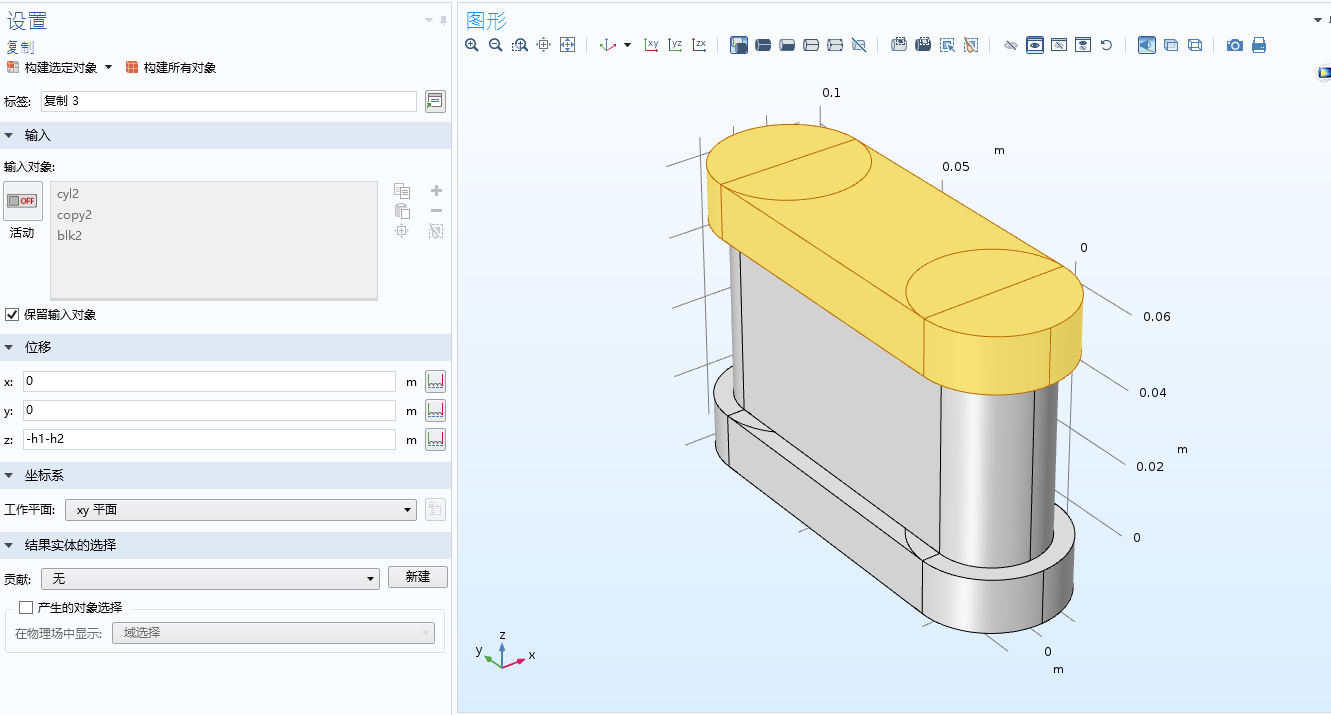The width and height of the screenshot is (1331, 715).
Task: Click Build Selected (构建选定对象) button
Action: 52,68
